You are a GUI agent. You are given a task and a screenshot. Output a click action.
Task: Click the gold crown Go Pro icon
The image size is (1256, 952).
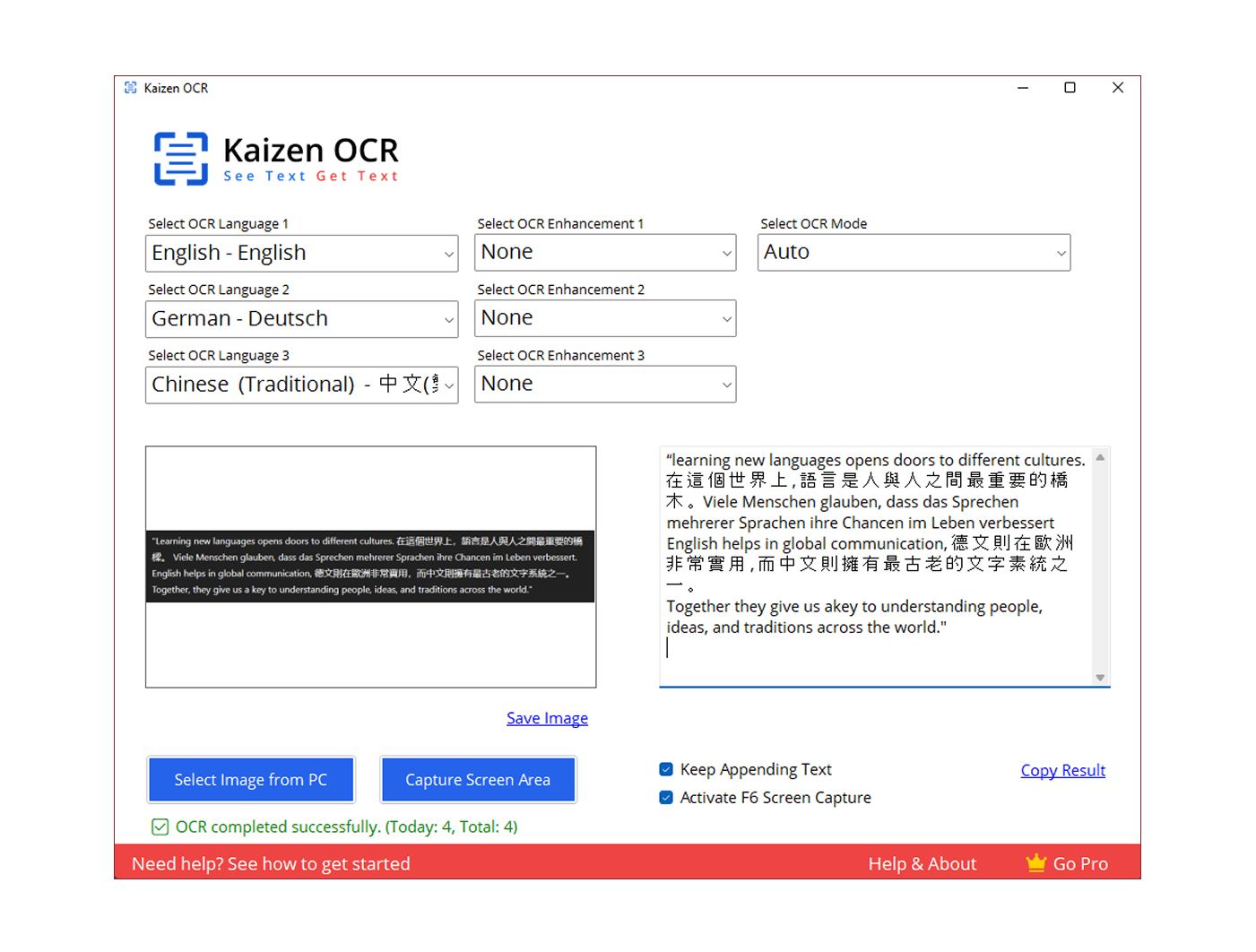1035,863
